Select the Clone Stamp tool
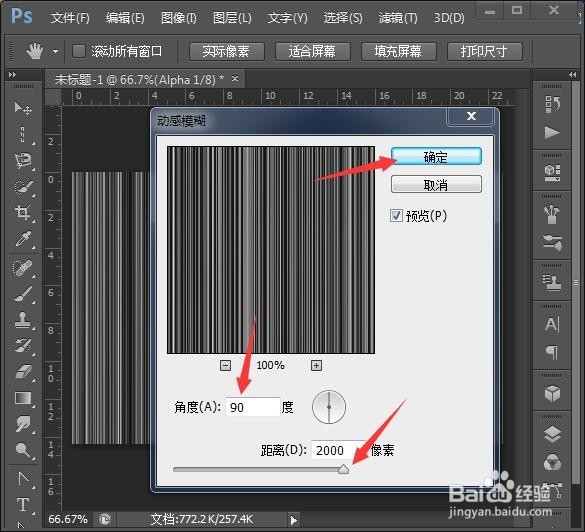585x532 pixels. 23,320
